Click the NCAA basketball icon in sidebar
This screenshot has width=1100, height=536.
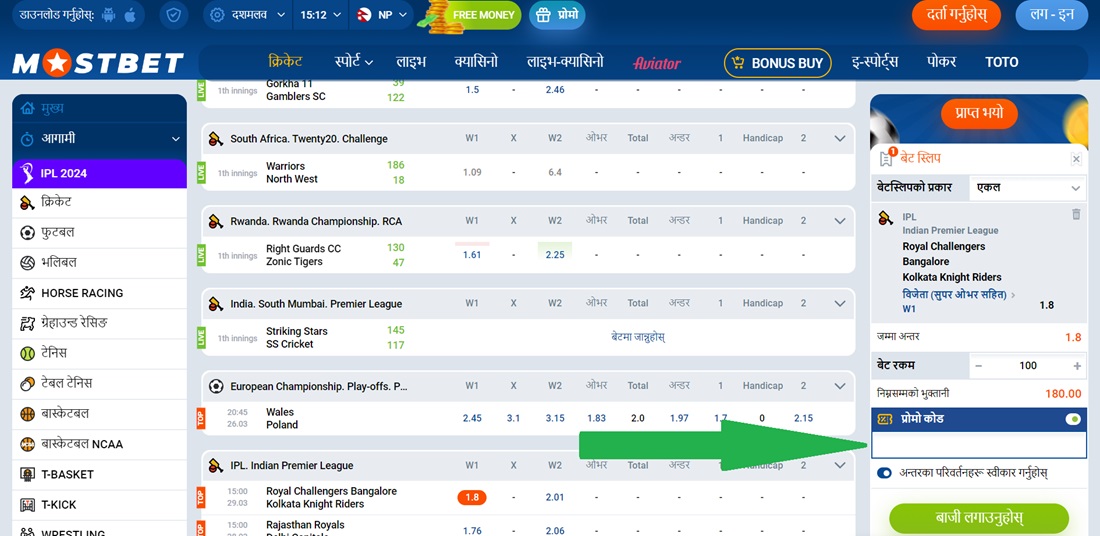tap(27, 444)
